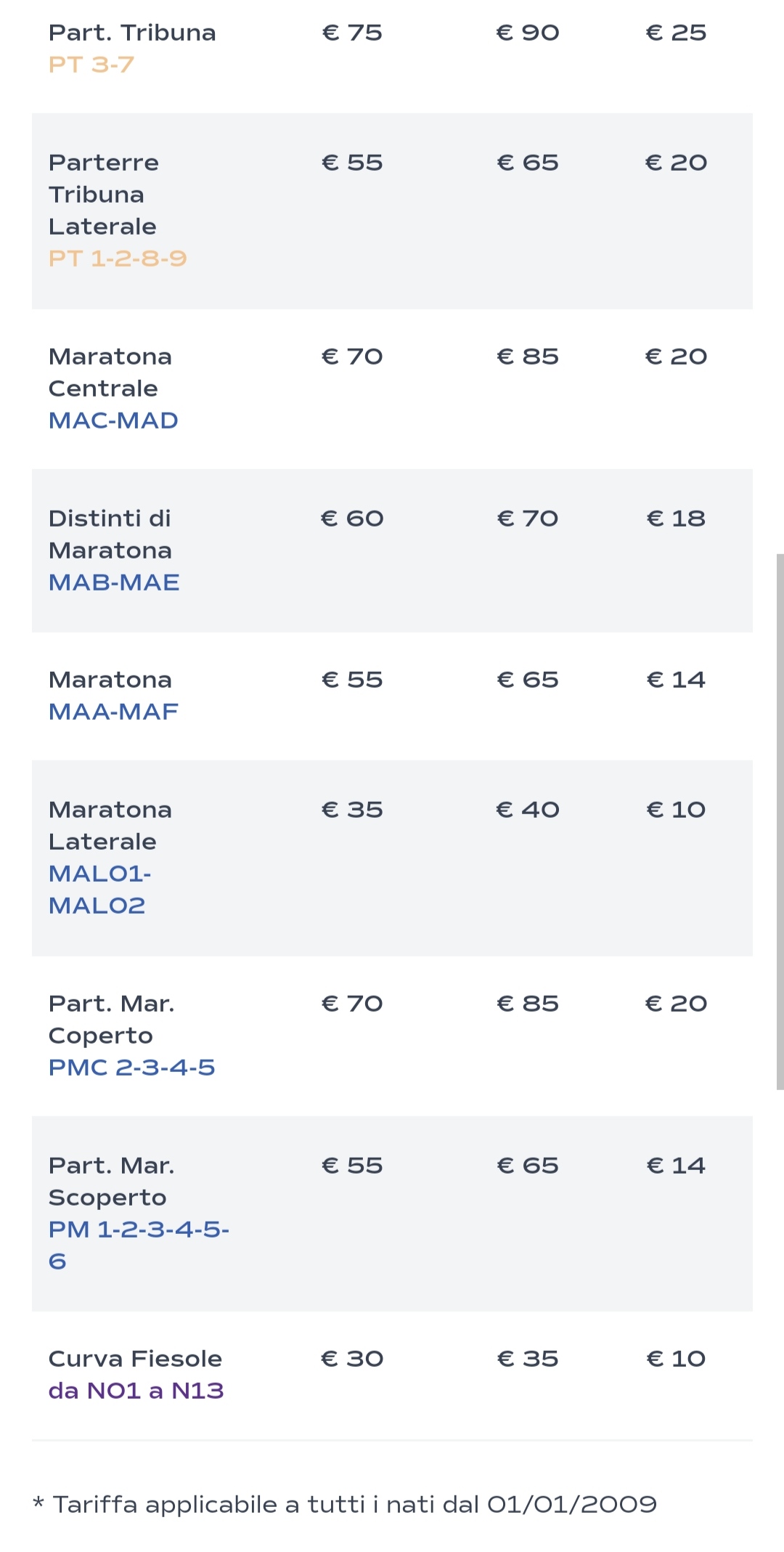Screen dimensions: 784x1552
Task: Click the Parterre Tribuna Laterale row name
Action: [x=103, y=195]
